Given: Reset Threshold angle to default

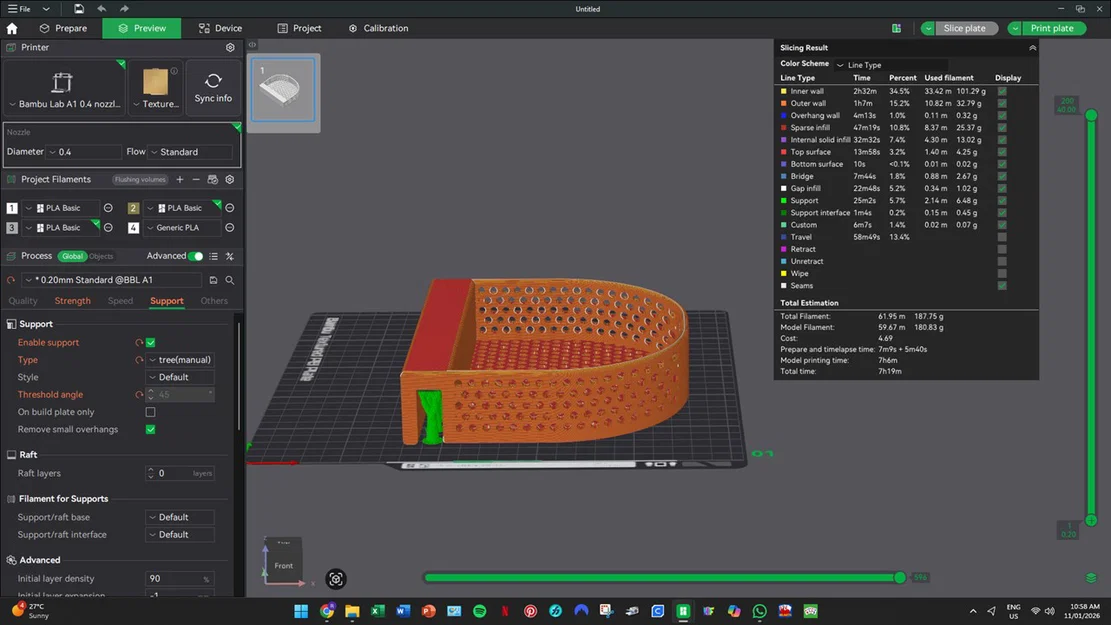Looking at the screenshot, I should (139, 395).
